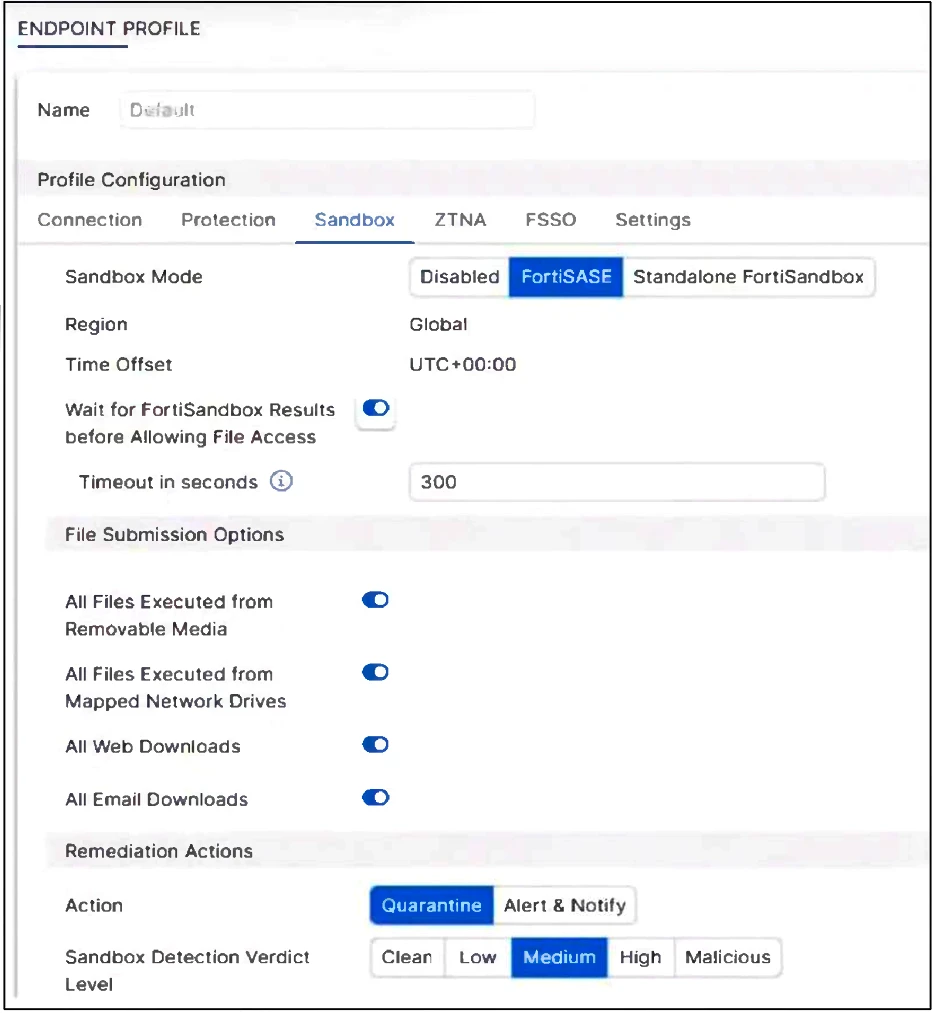
Task: Go to the ZTNA tab
Action: coord(460,220)
